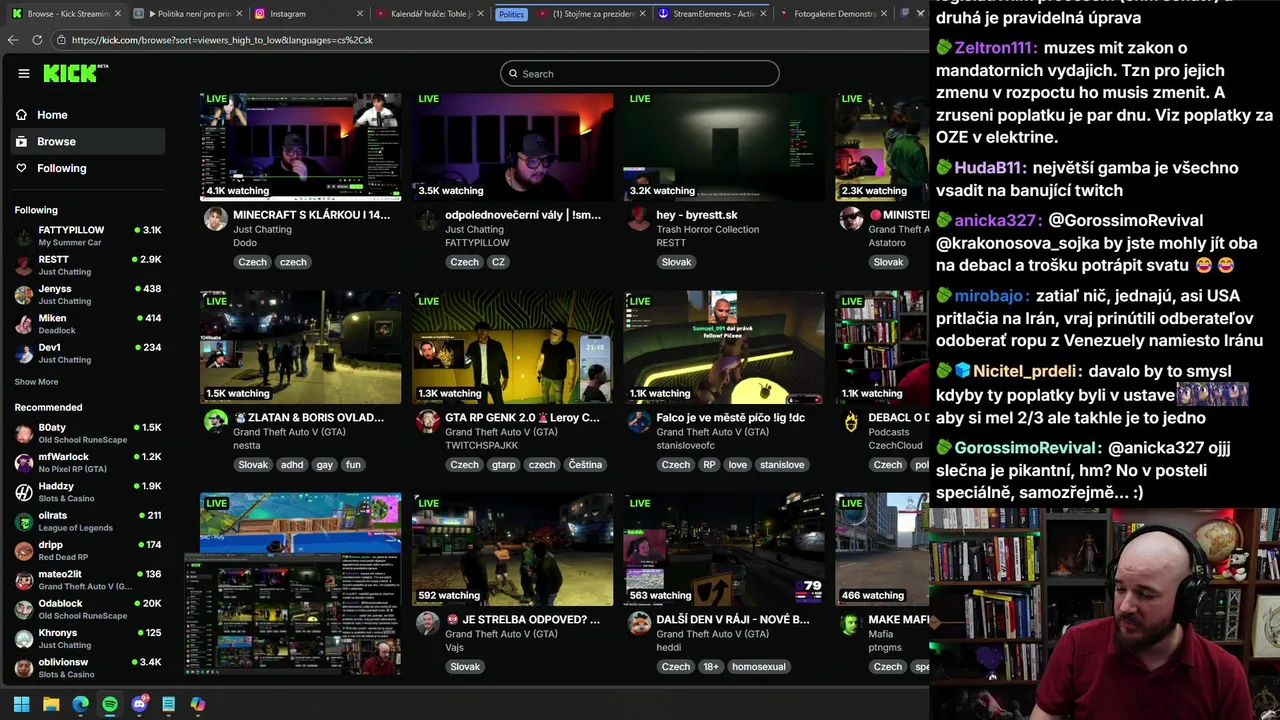Viewport: 1280px width, 720px height.
Task: Switch to Kalendář hráče tab
Action: pyautogui.click(x=428, y=14)
